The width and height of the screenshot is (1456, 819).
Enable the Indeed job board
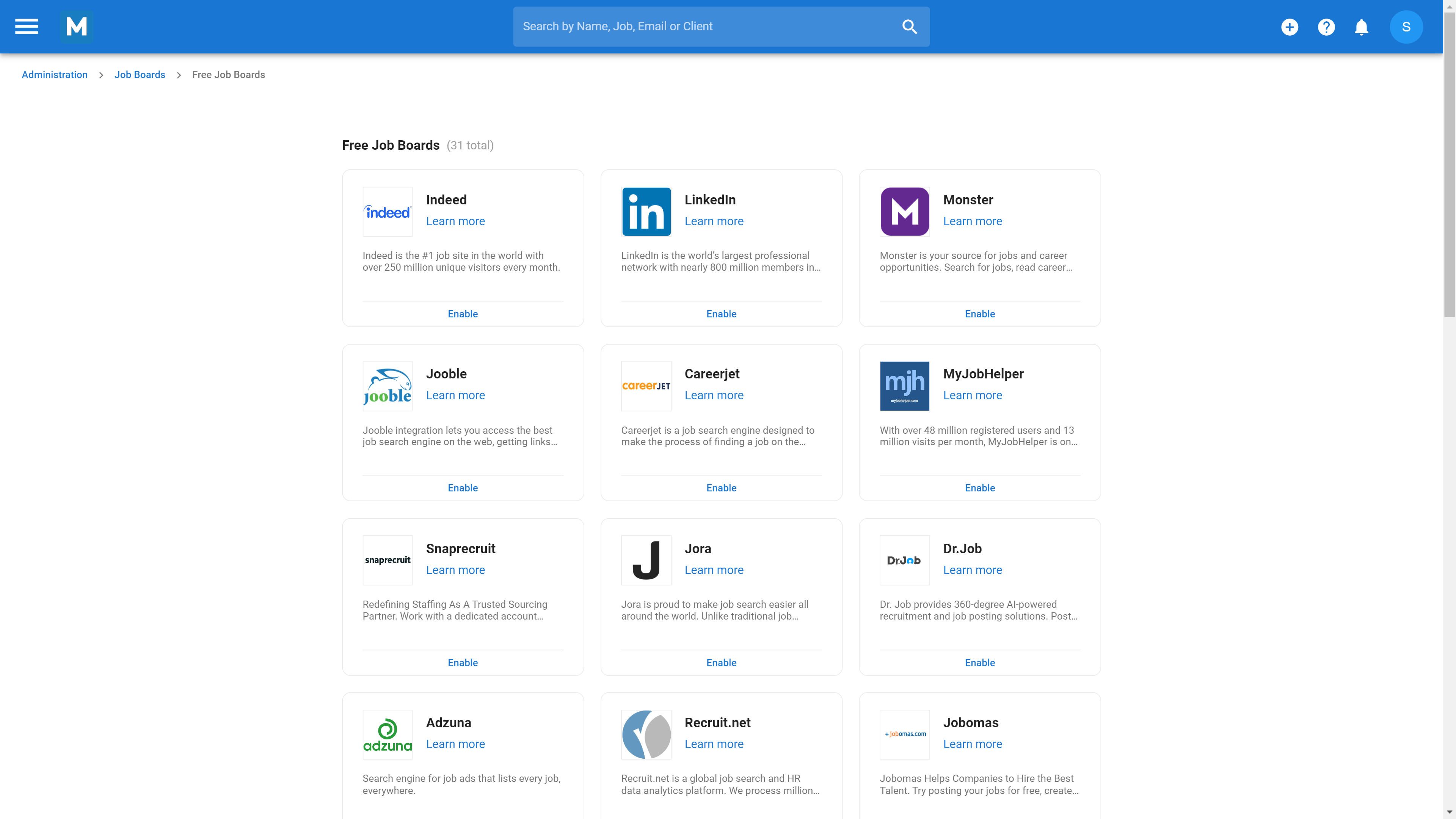click(x=462, y=314)
